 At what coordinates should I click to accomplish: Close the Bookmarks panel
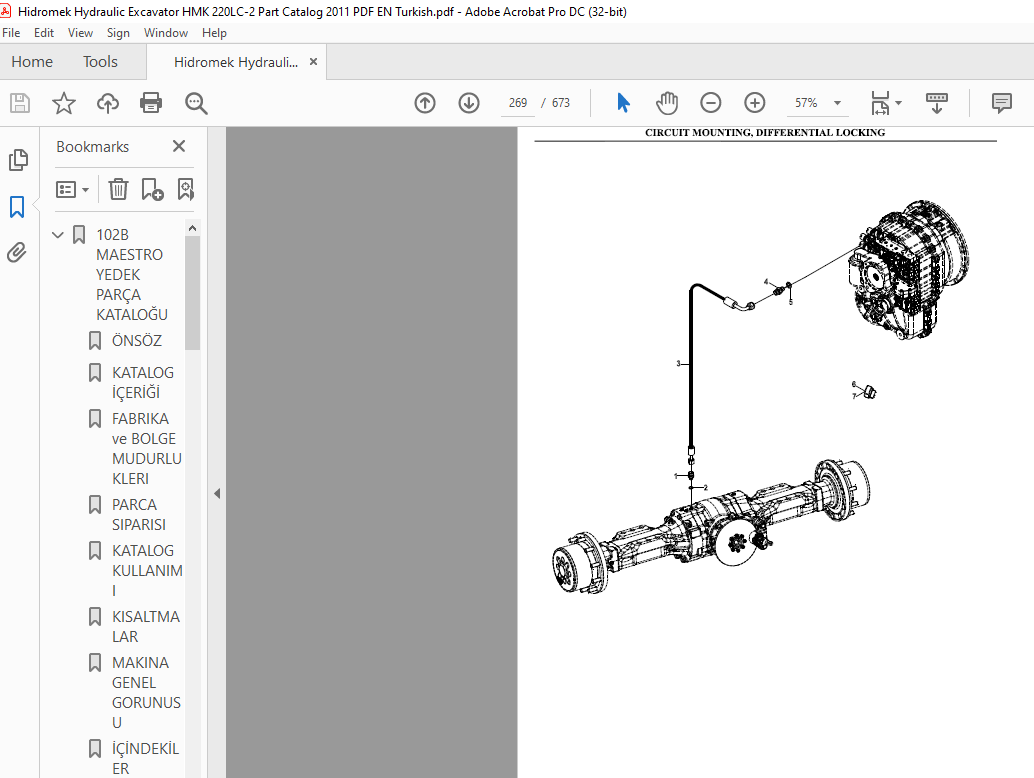coord(179,146)
